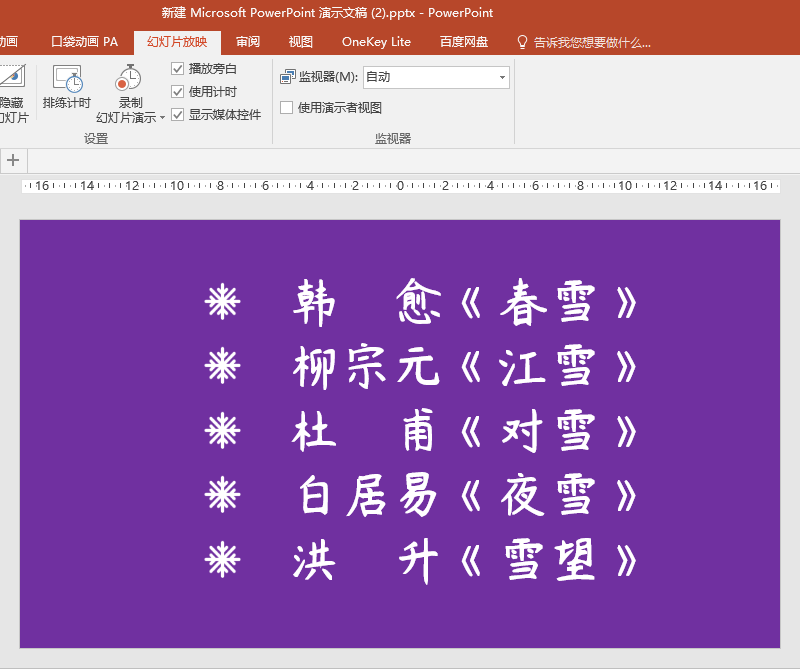The width and height of the screenshot is (800, 669).
Task: Select the 幻灯片放映 tab
Action: pos(177,42)
